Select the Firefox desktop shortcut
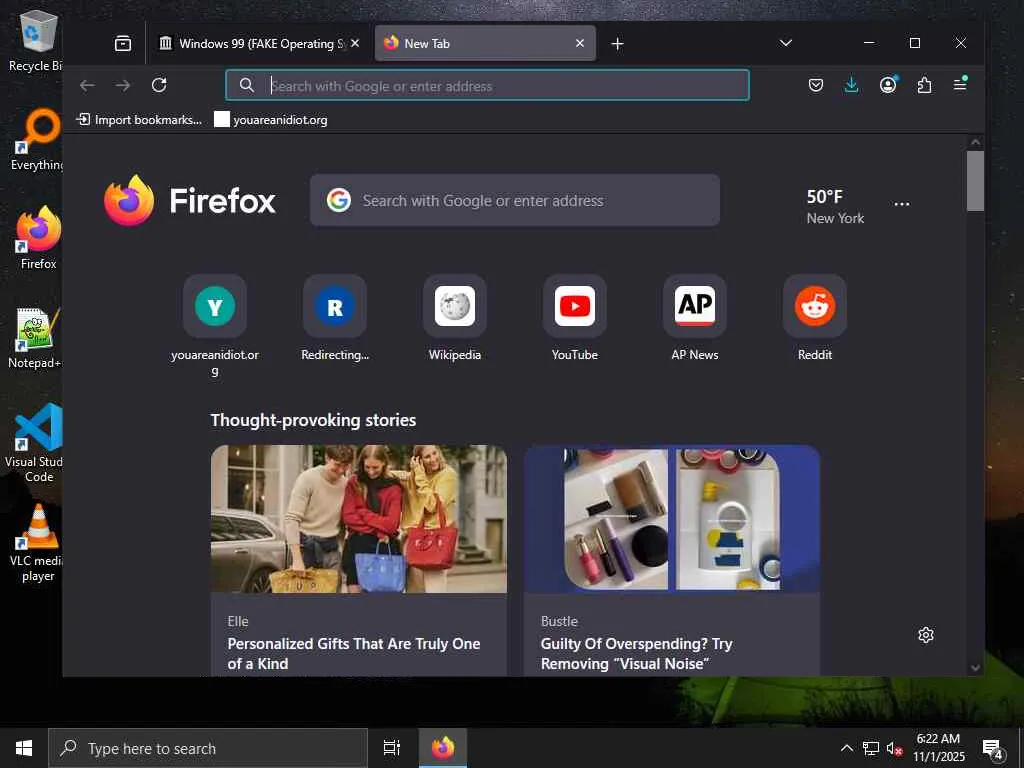The width and height of the screenshot is (1024, 768). click(x=39, y=238)
